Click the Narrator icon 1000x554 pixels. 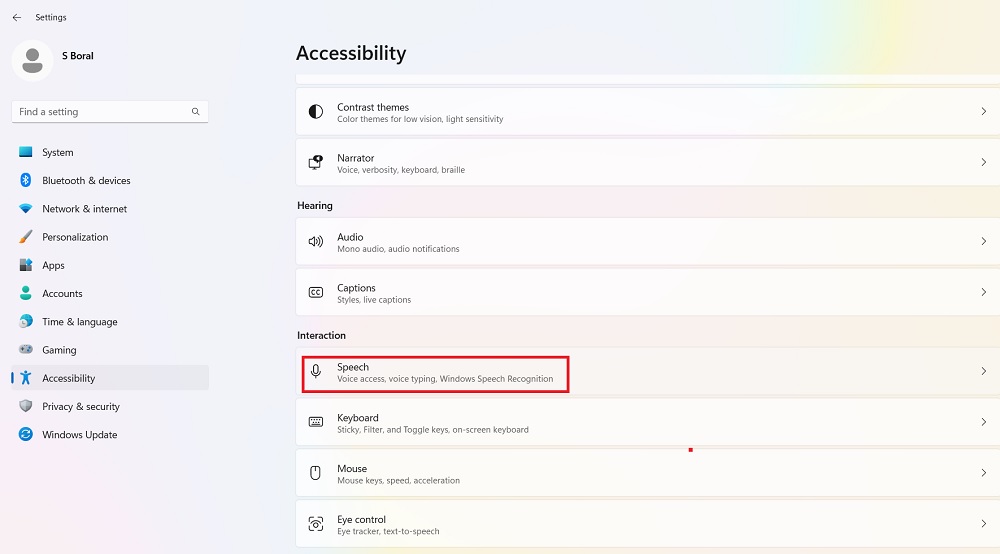(x=316, y=163)
